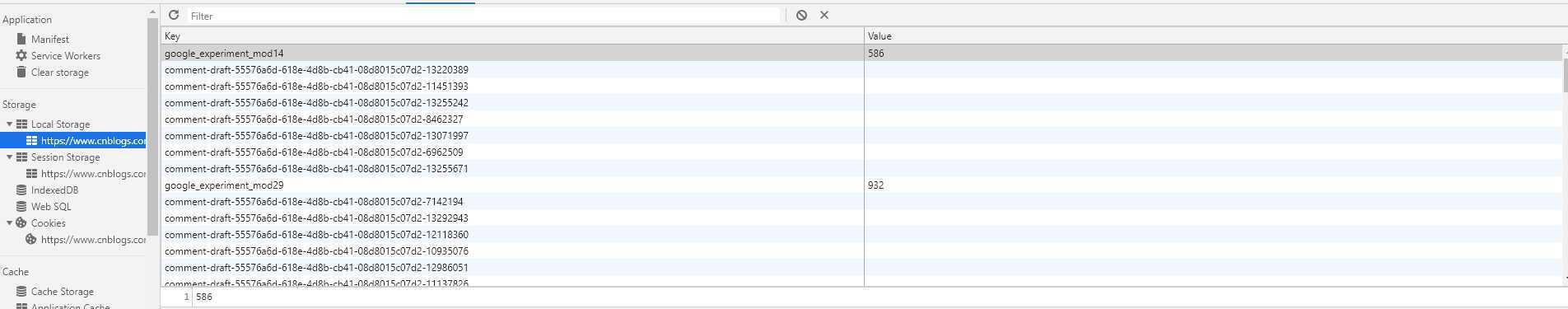Viewport: 1568px width, 309px height.
Task: Delete selected entry with X icon
Action: point(824,15)
